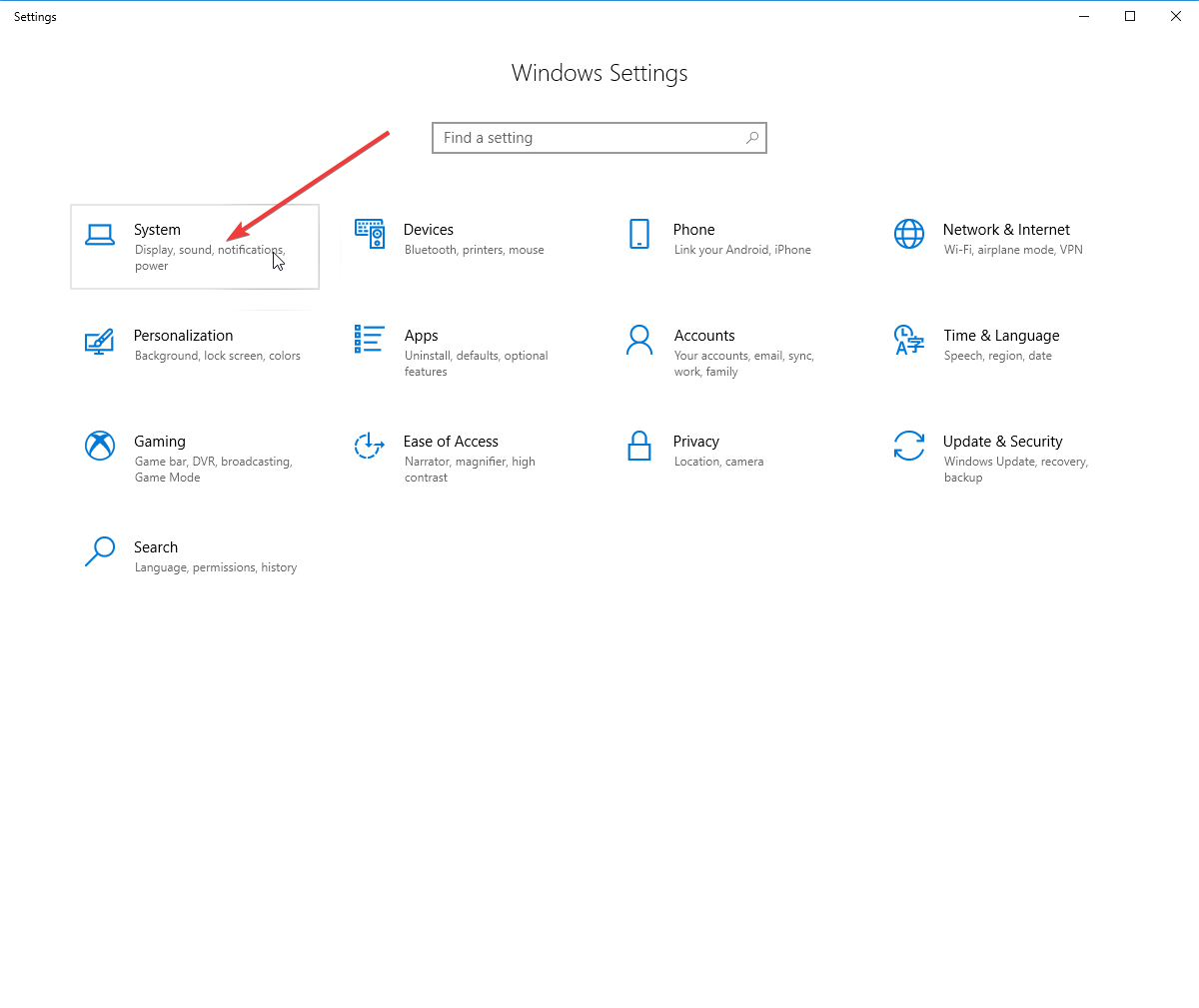
Task: Go to Ease of Access settings text
Action: coord(451,442)
